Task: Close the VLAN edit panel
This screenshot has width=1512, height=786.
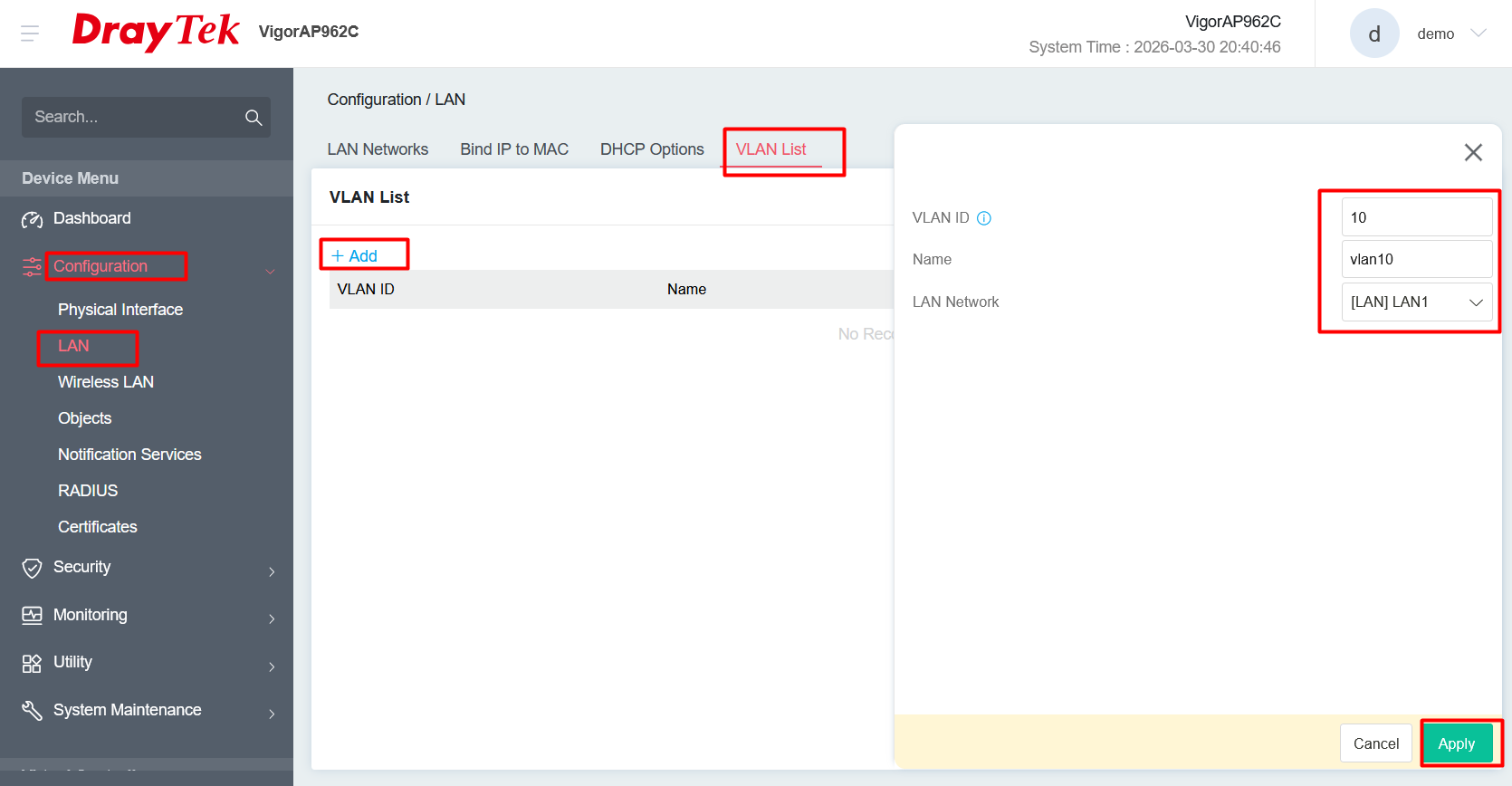Action: pyautogui.click(x=1473, y=152)
